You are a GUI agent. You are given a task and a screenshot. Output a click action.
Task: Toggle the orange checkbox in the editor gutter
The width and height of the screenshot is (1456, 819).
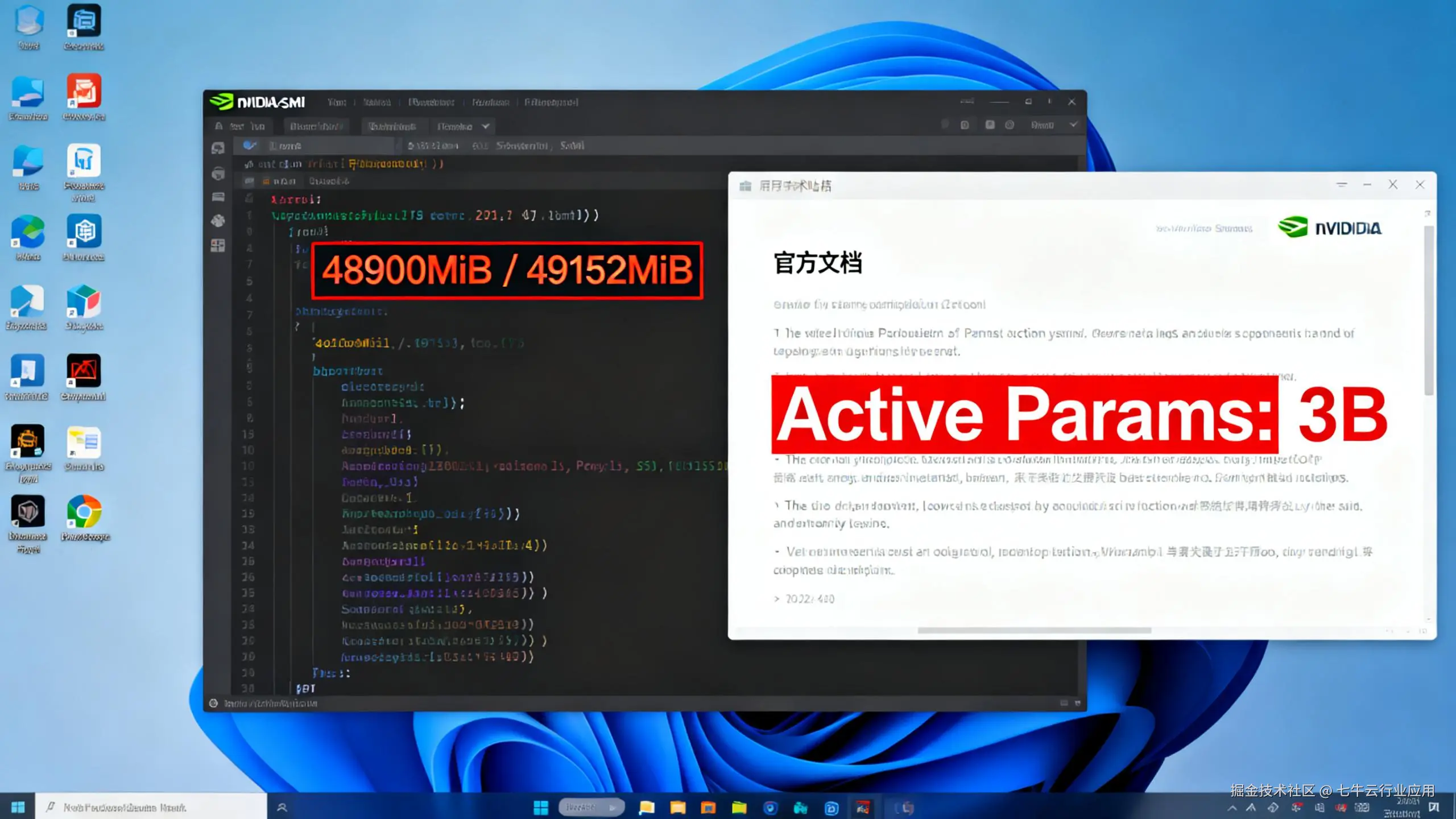point(266,181)
